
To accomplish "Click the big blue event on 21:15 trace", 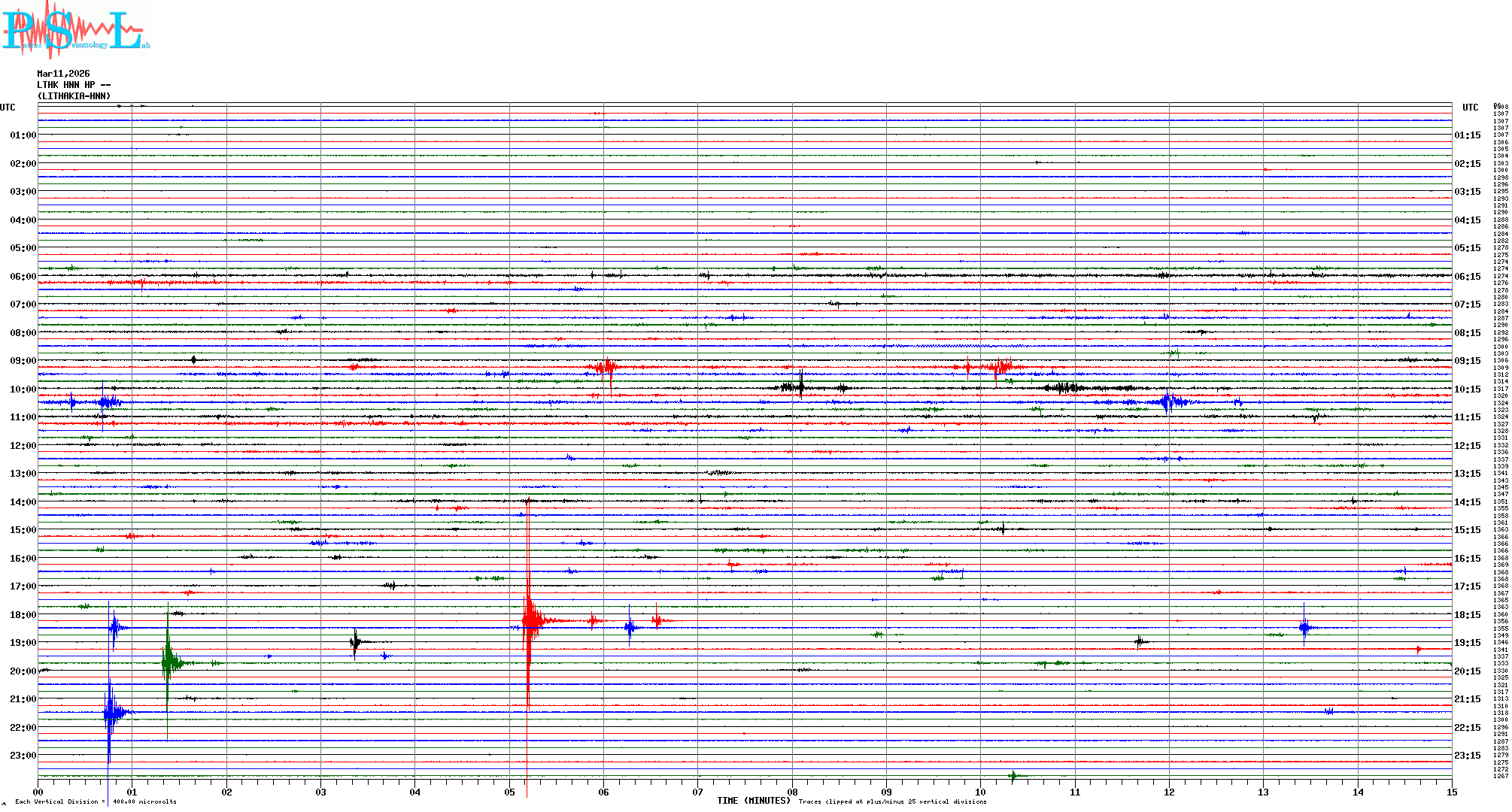I will point(111,711).
